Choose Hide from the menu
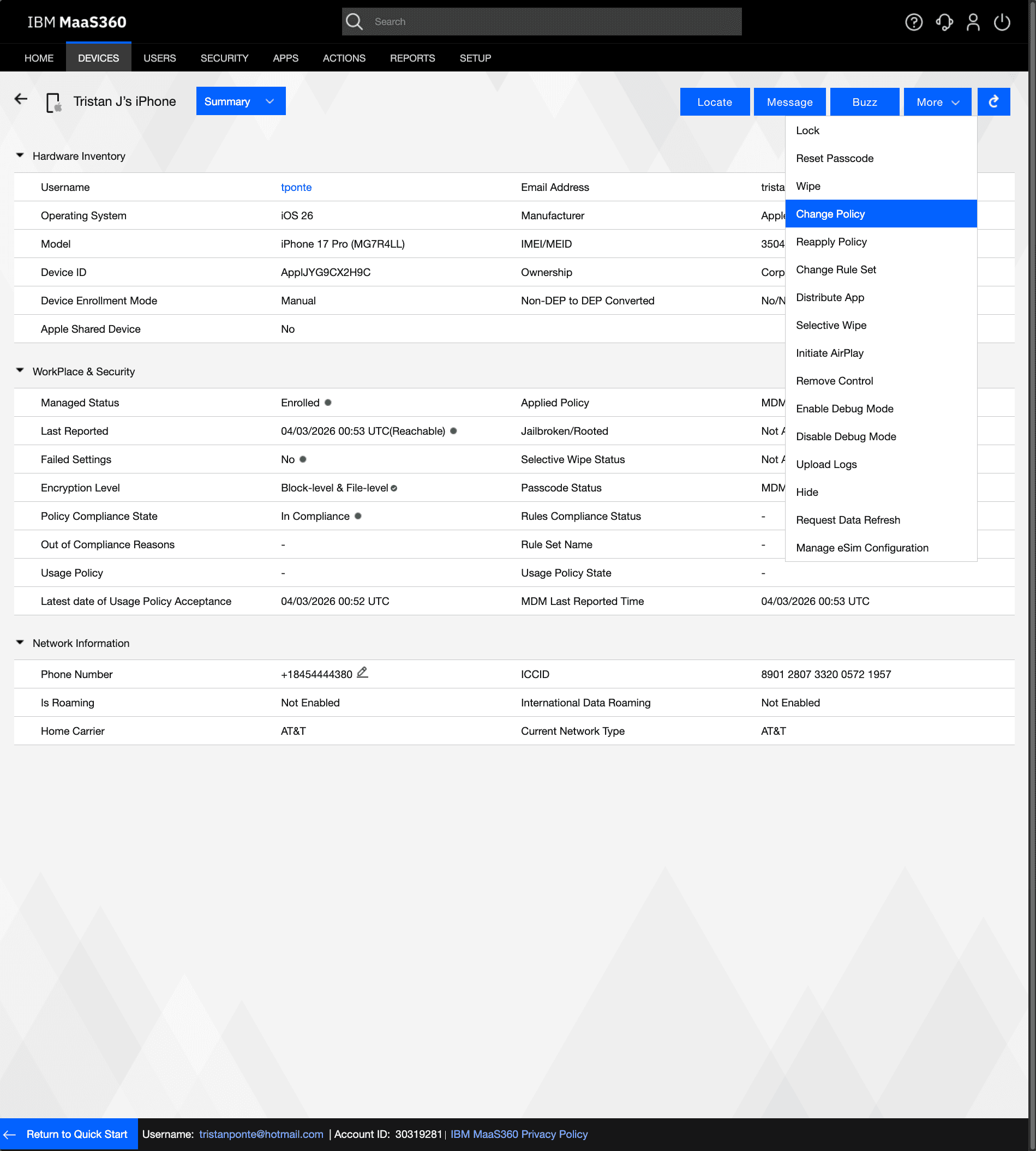Screen dimensions: 1036x1151 pyautogui.click(x=881, y=493)
